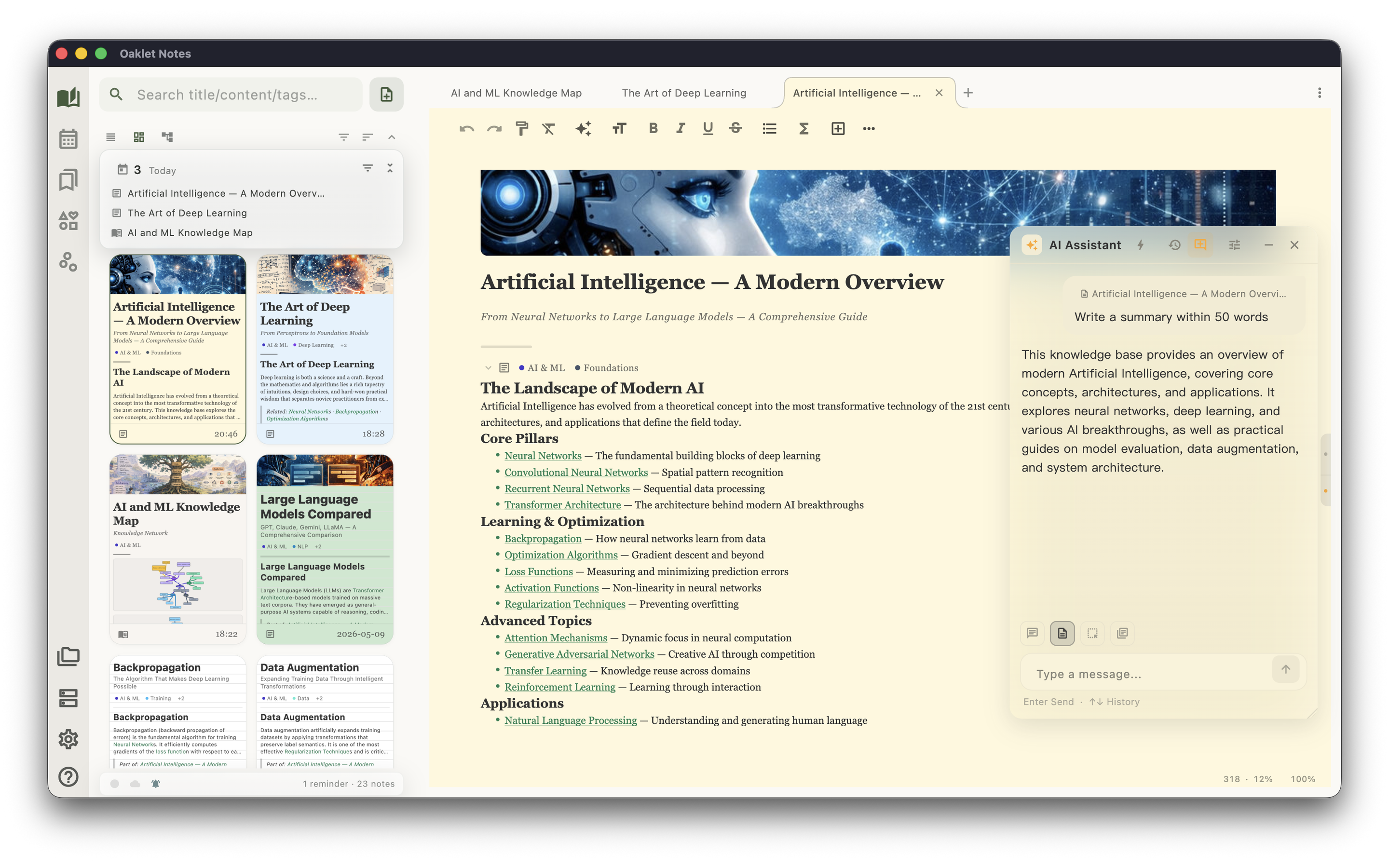Open the bookmarks icon in left sidebar
Screen dimensions: 1389x868
(x=68, y=180)
